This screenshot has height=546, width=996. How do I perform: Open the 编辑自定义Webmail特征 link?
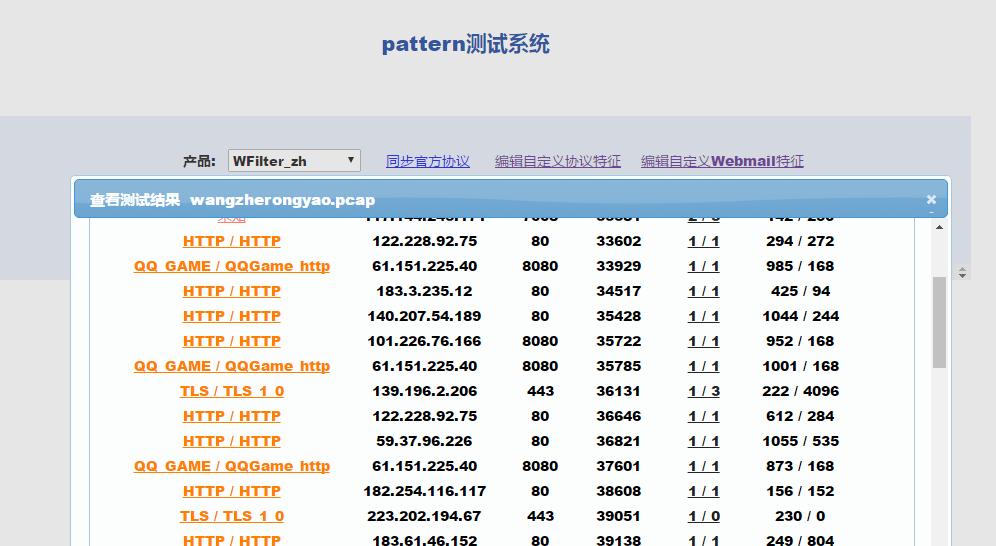coord(722,161)
